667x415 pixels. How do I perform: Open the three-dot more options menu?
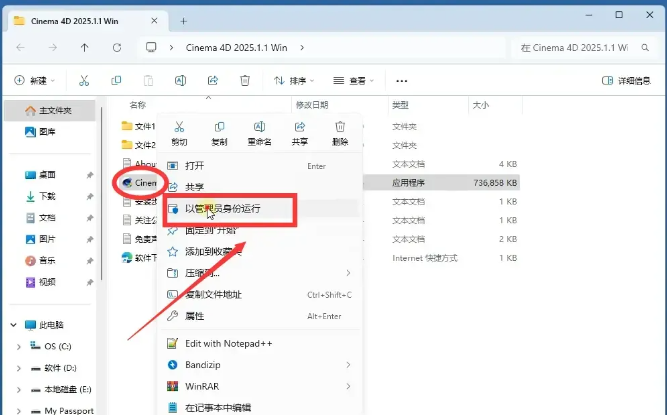click(x=402, y=81)
